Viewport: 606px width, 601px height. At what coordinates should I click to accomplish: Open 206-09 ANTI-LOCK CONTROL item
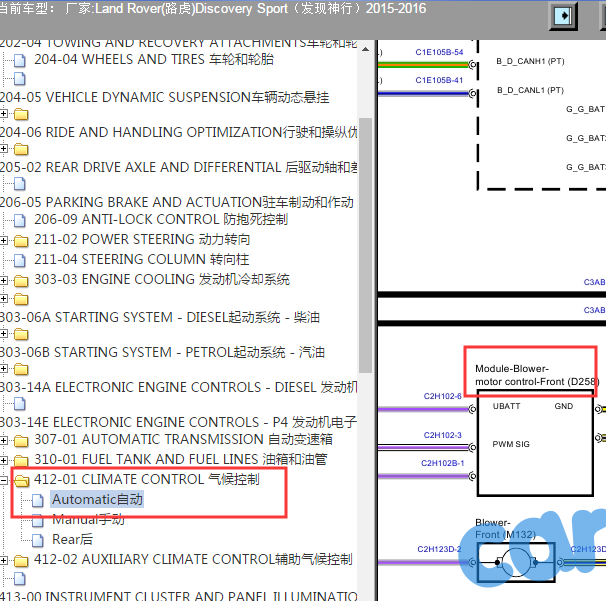click(161, 220)
